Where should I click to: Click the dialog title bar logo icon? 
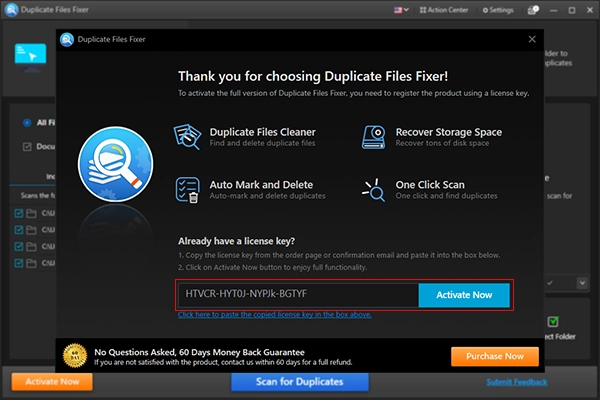[x=67, y=39]
